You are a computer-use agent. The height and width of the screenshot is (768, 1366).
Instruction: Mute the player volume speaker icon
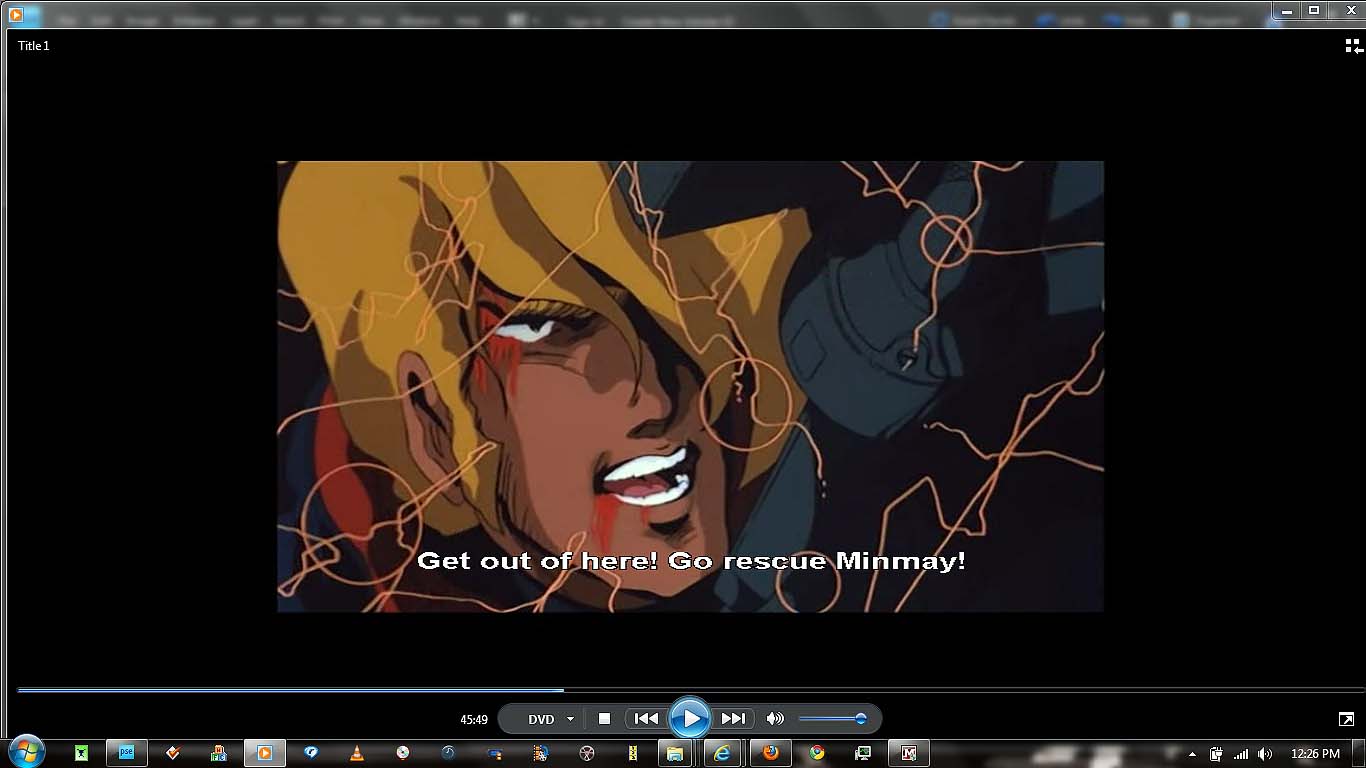775,718
